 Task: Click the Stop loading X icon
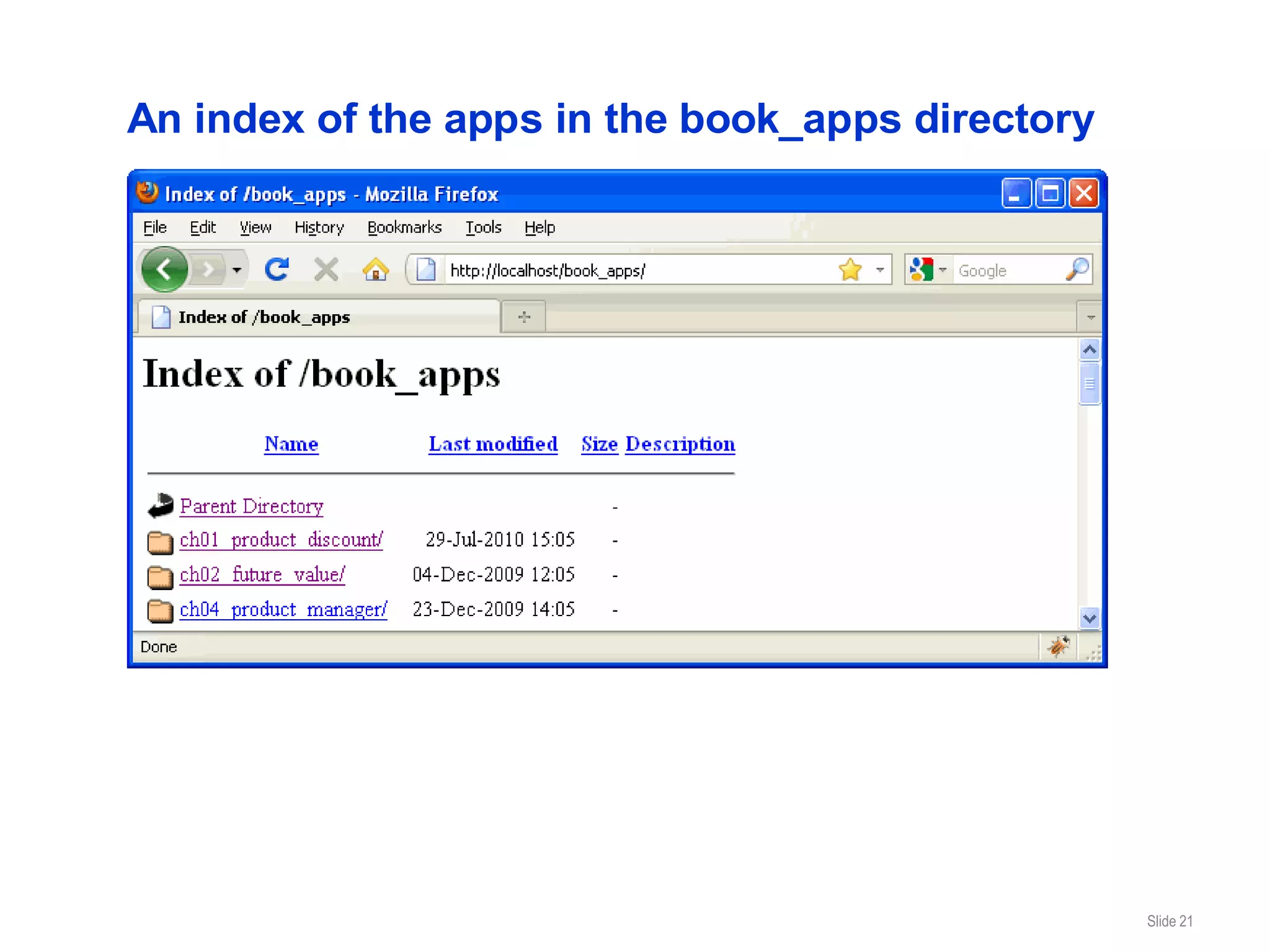pos(326,270)
